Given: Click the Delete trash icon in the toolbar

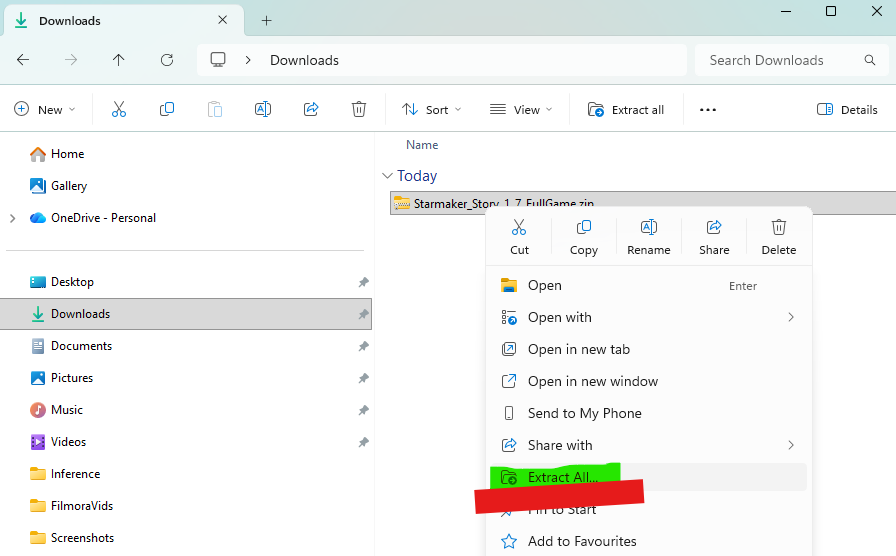Looking at the screenshot, I should pyautogui.click(x=359, y=109).
